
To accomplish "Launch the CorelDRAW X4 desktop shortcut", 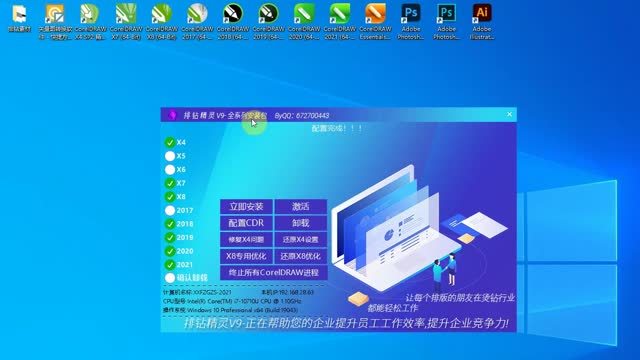I will tap(90, 22).
